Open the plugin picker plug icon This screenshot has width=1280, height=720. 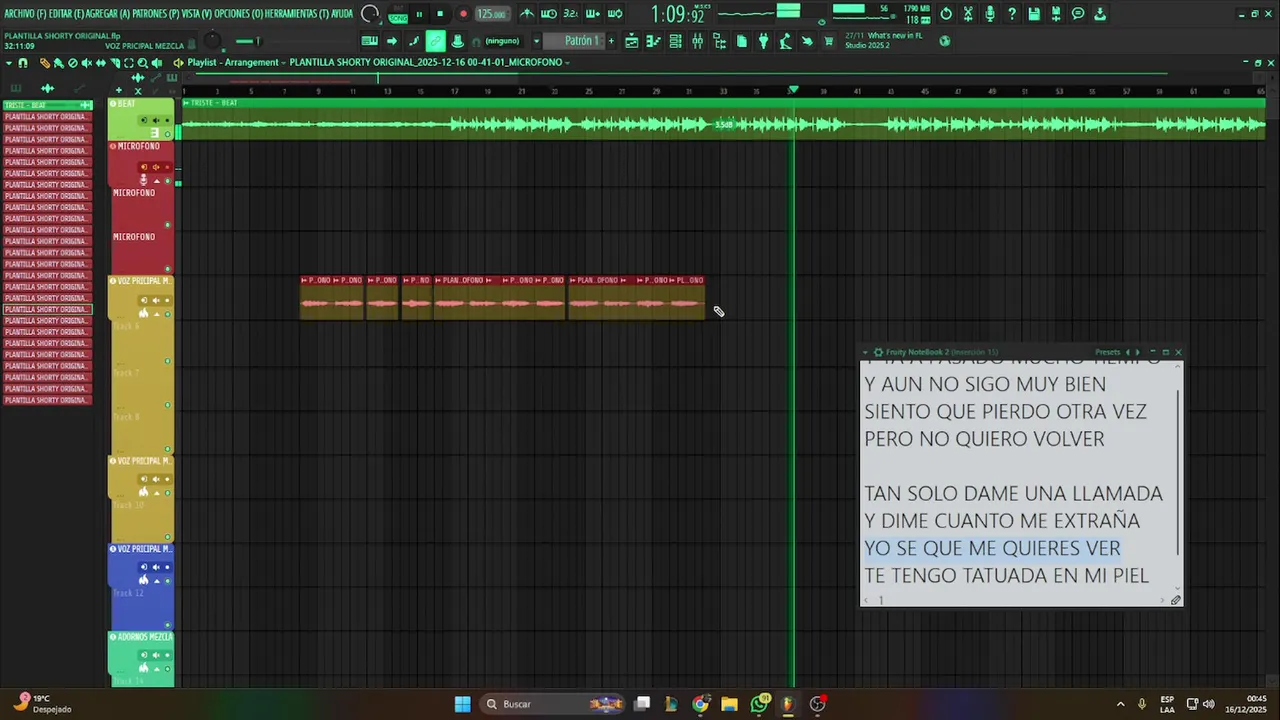pos(763,41)
